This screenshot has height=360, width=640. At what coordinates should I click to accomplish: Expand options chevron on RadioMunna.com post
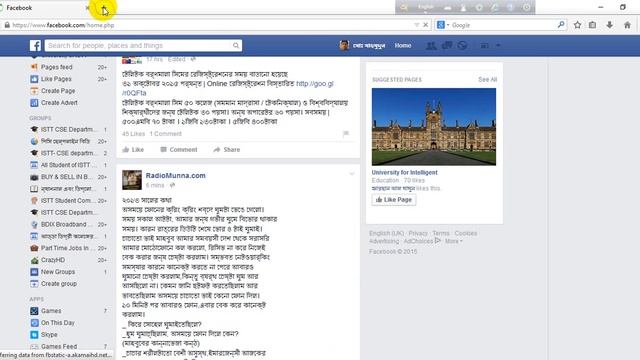pyautogui.click(x=352, y=174)
